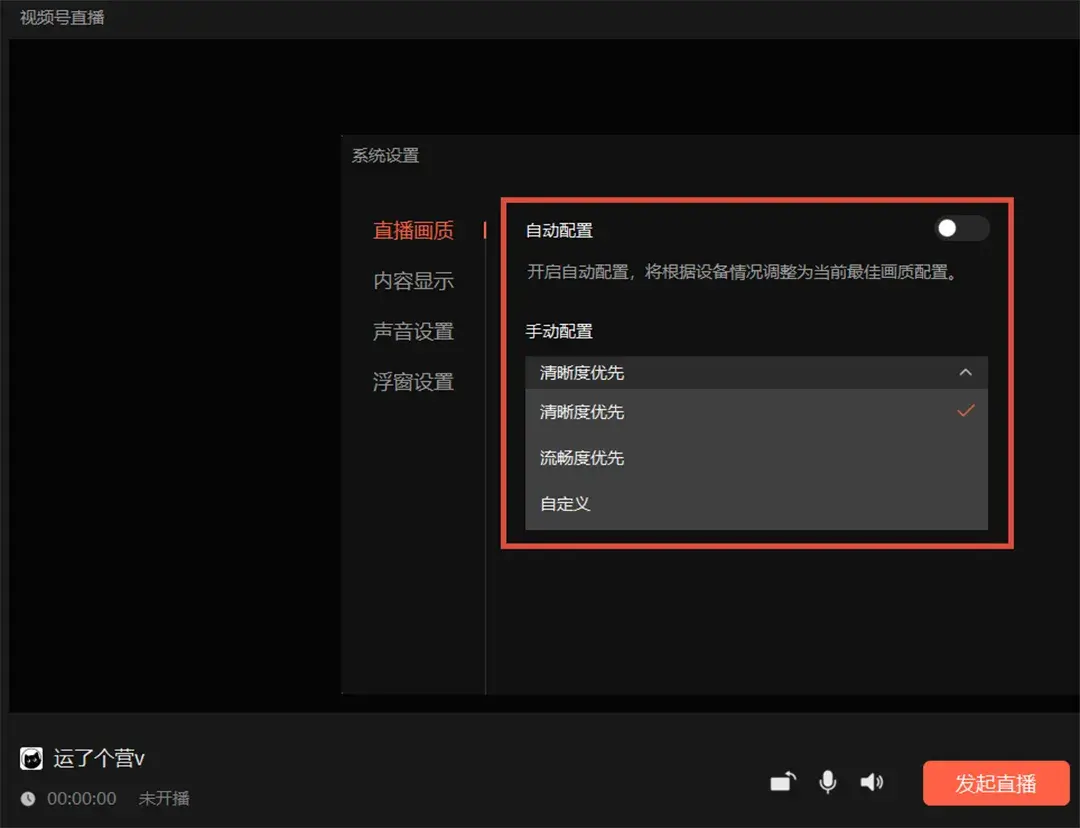
Task: Switch to the 内容显示 tab
Action: (x=413, y=281)
